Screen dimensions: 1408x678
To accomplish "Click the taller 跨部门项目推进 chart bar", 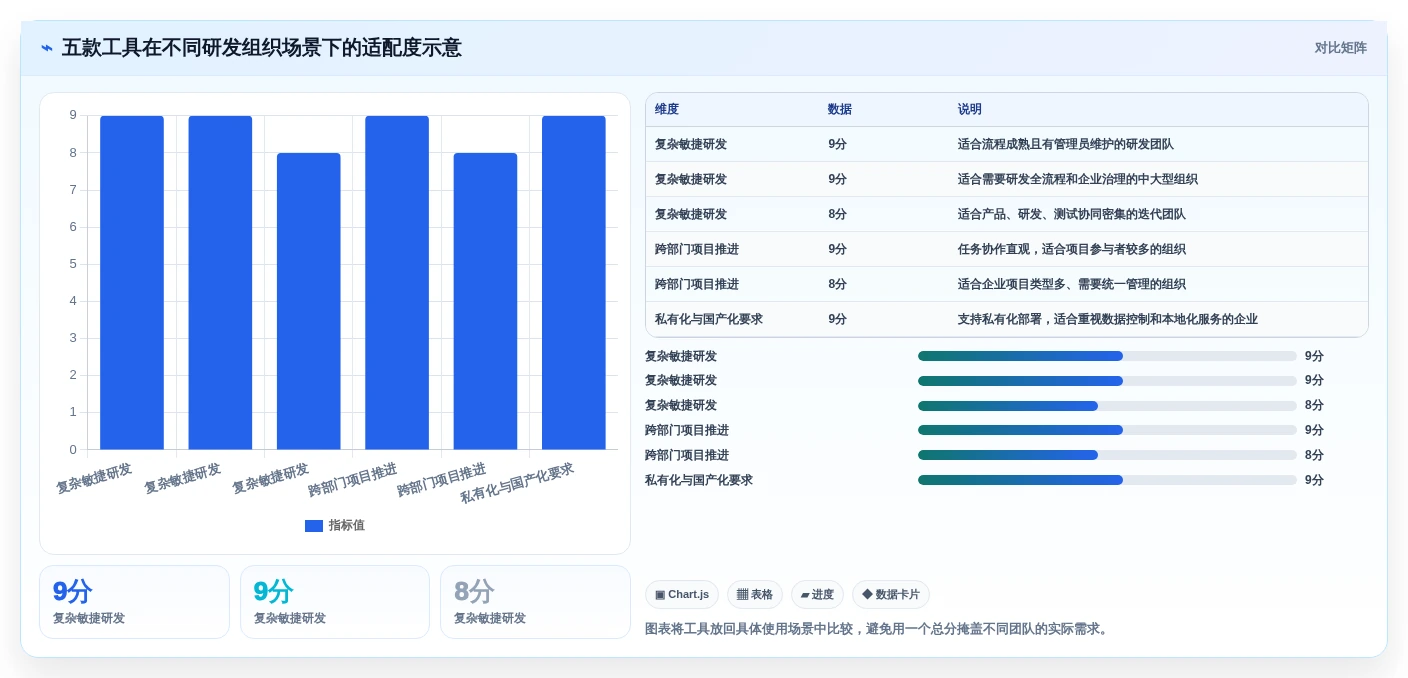I will (x=397, y=283).
